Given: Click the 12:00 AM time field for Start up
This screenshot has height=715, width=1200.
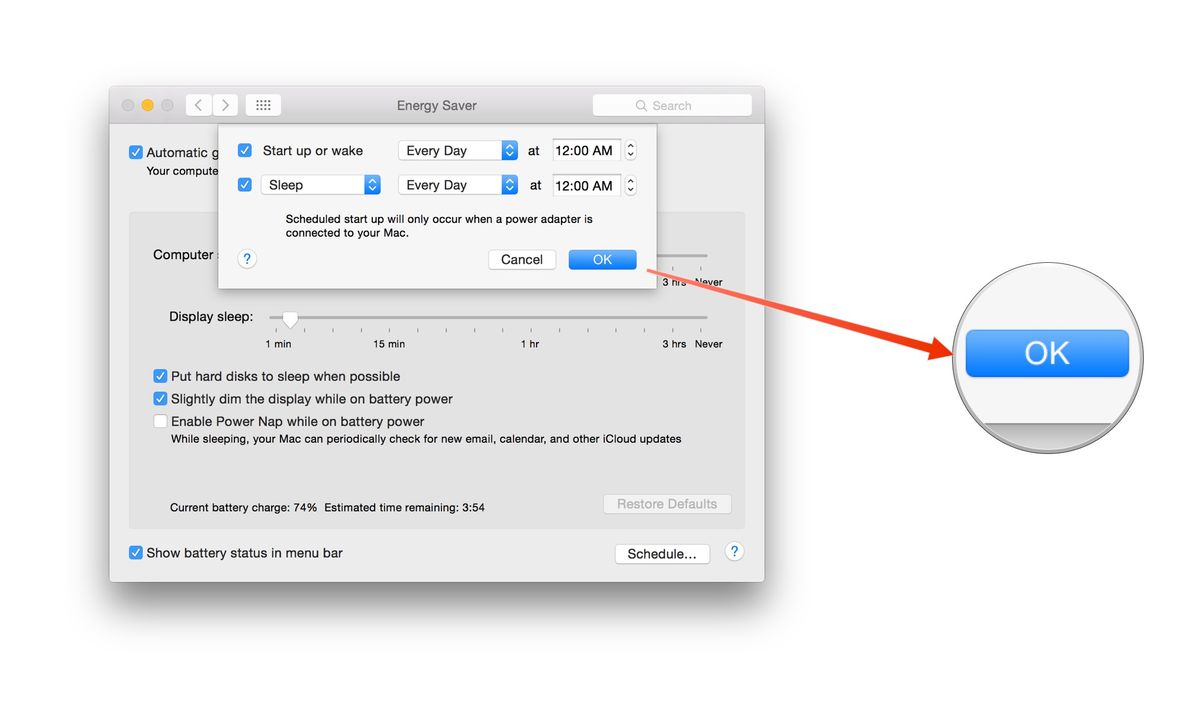Looking at the screenshot, I should (x=585, y=150).
